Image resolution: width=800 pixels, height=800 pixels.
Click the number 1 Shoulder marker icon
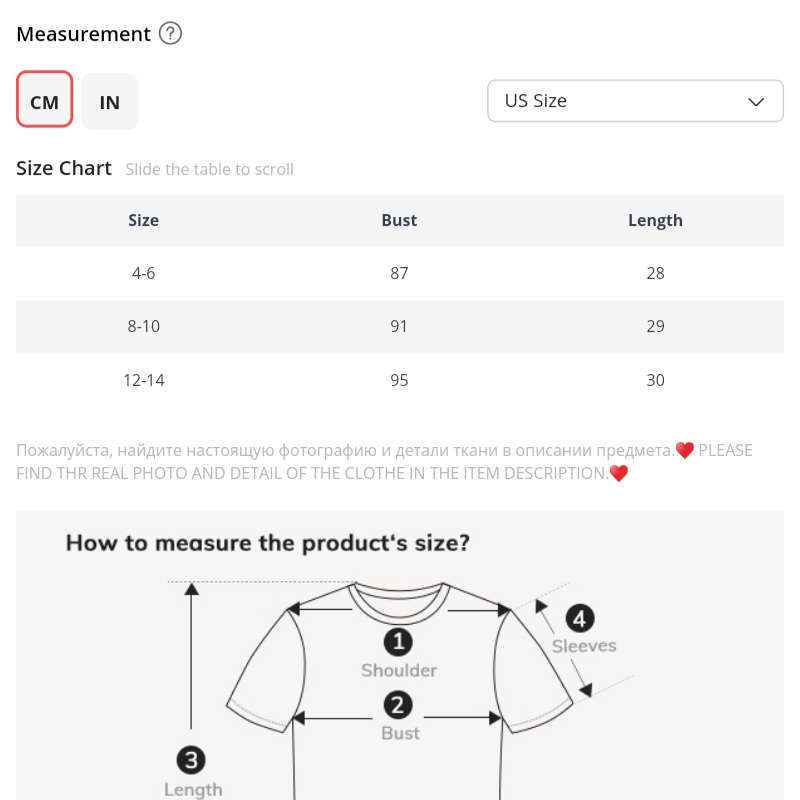point(399,641)
